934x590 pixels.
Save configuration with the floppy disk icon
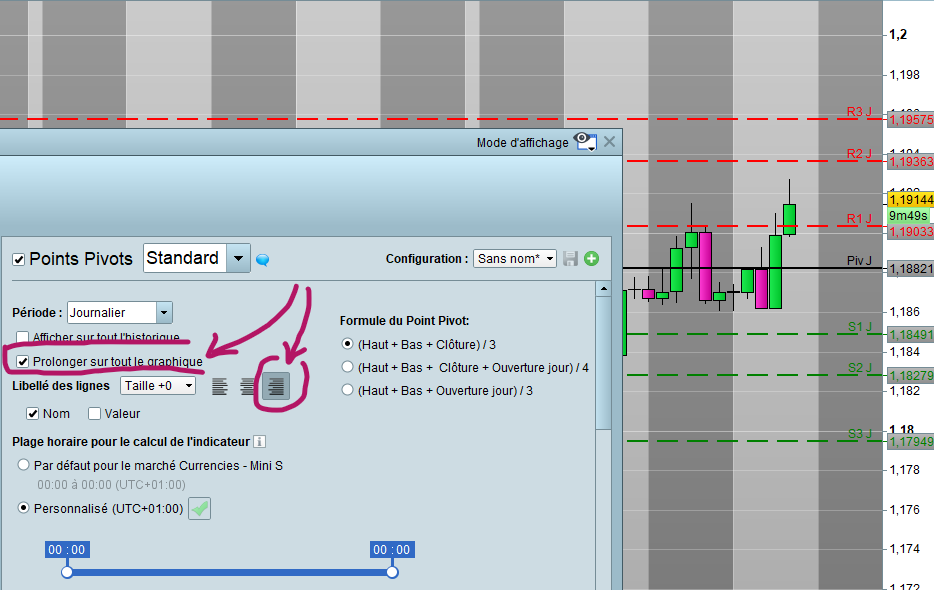[x=571, y=259]
